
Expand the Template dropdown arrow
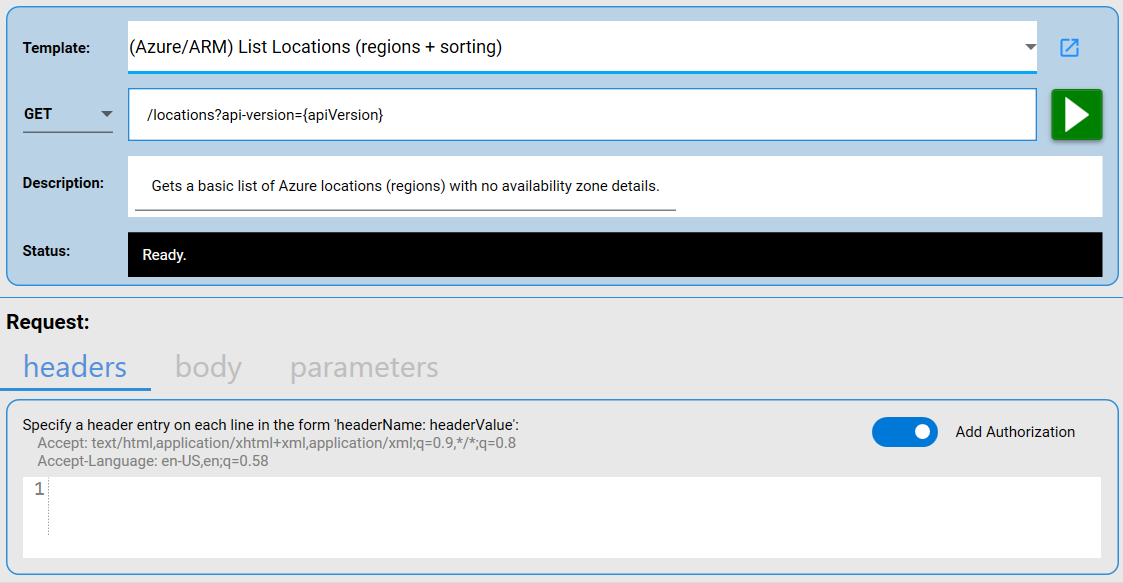coord(1030,47)
